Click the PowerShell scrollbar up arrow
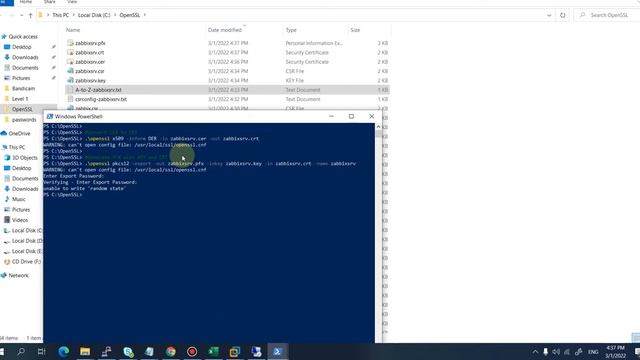This screenshot has width=640, height=360. 378,127
